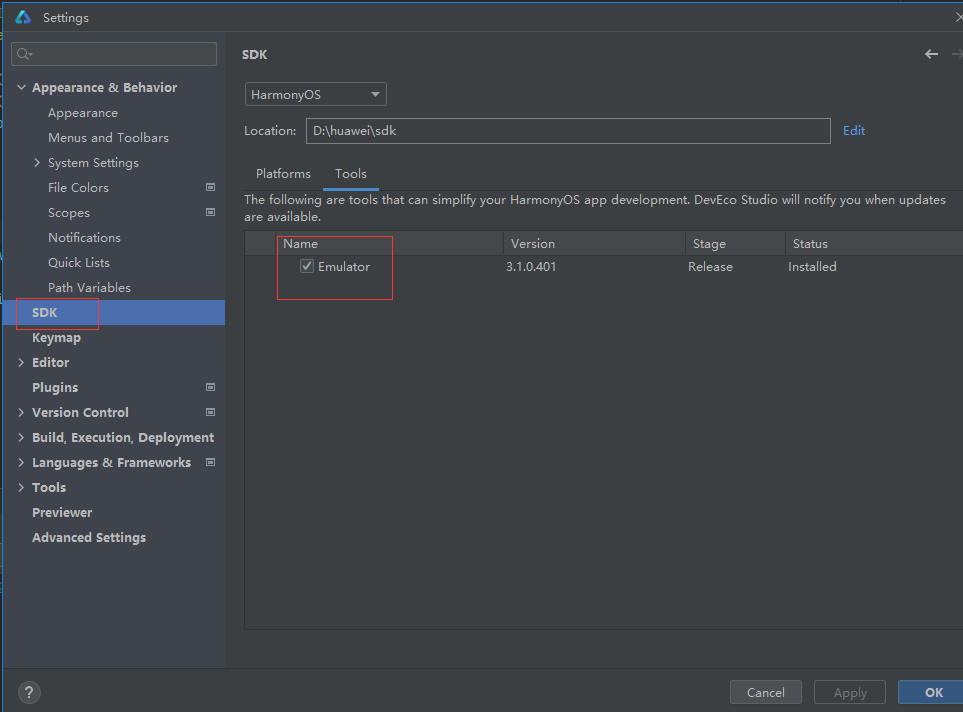Uncheck the Emulator checkbox
The image size is (963, 712).
pyautogui.click(x=307, y=267)
